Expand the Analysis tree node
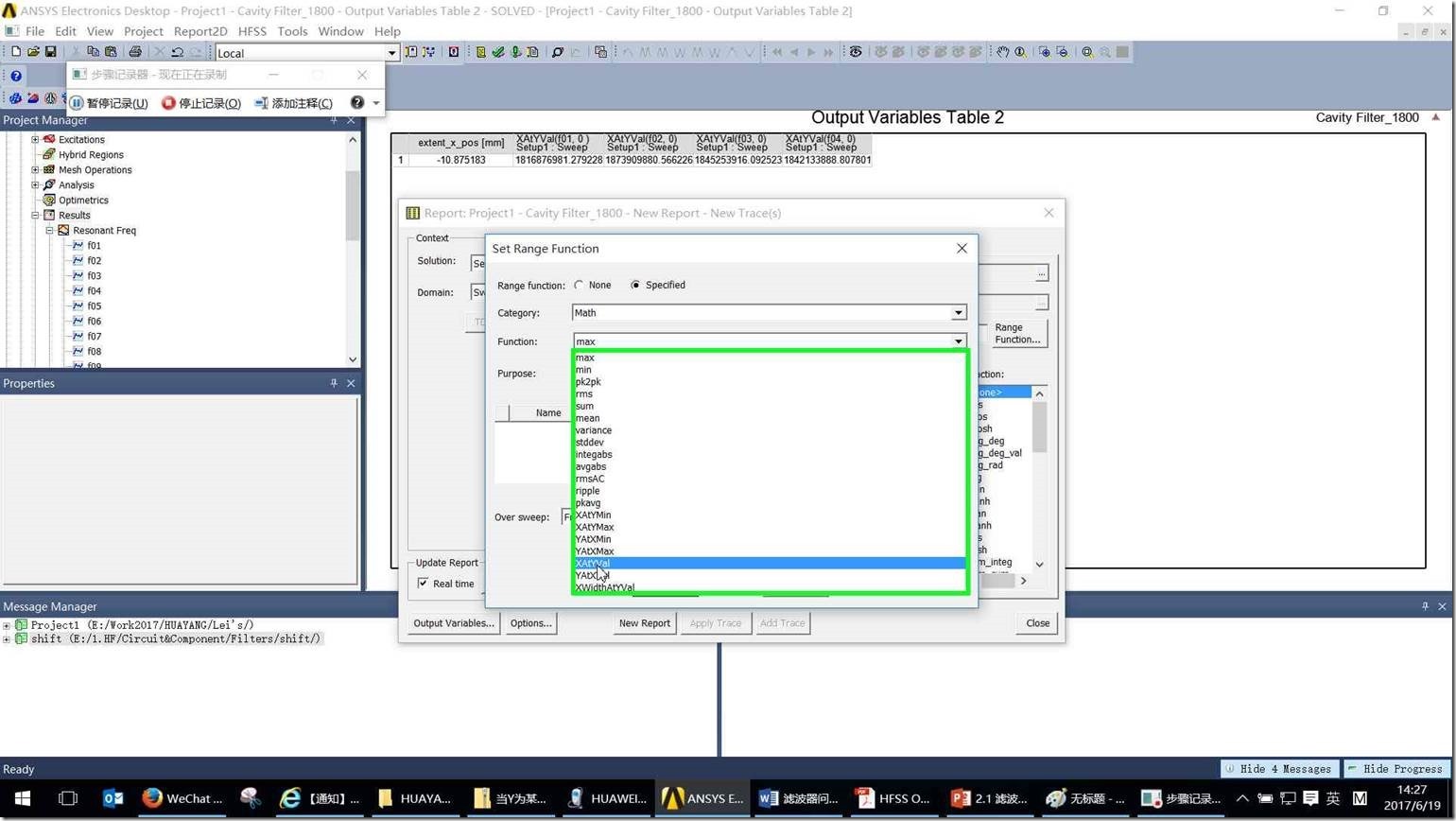This screenshot has height=821, width=1456. pos(35,184)
